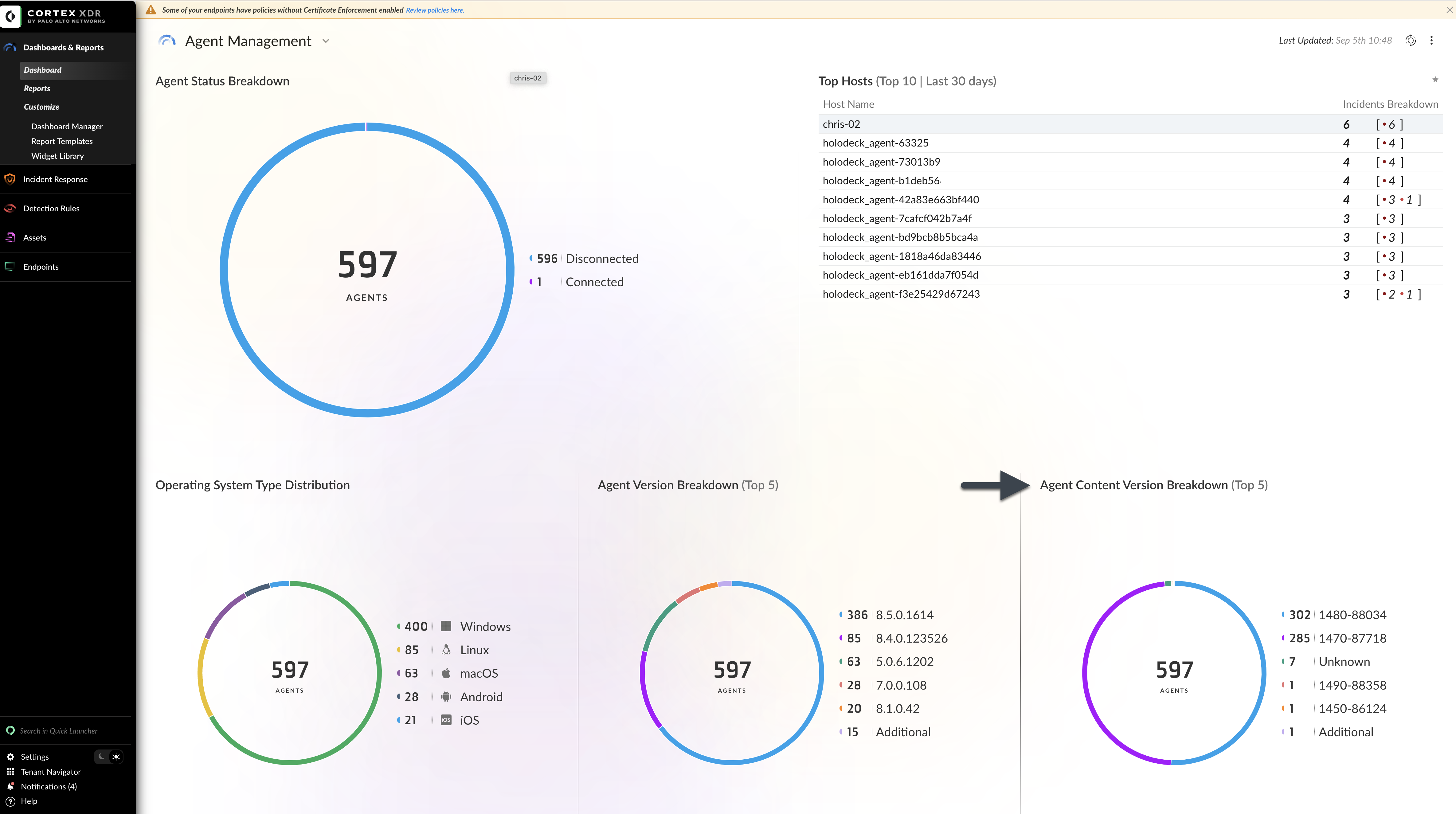Select the chris-02 host row
The image size is (1456, 814).
(1130, 124)
